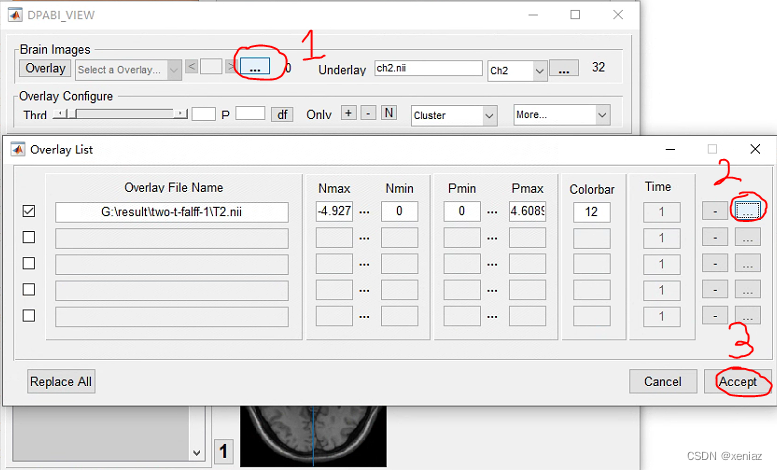Check the second overlay row checkbox

coord(29,237)
